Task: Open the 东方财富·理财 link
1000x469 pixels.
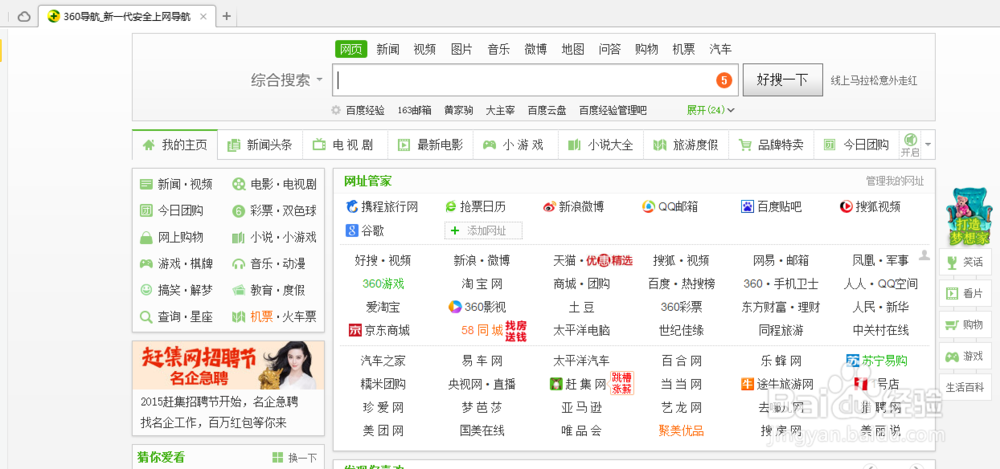Action: click(781, 307)
